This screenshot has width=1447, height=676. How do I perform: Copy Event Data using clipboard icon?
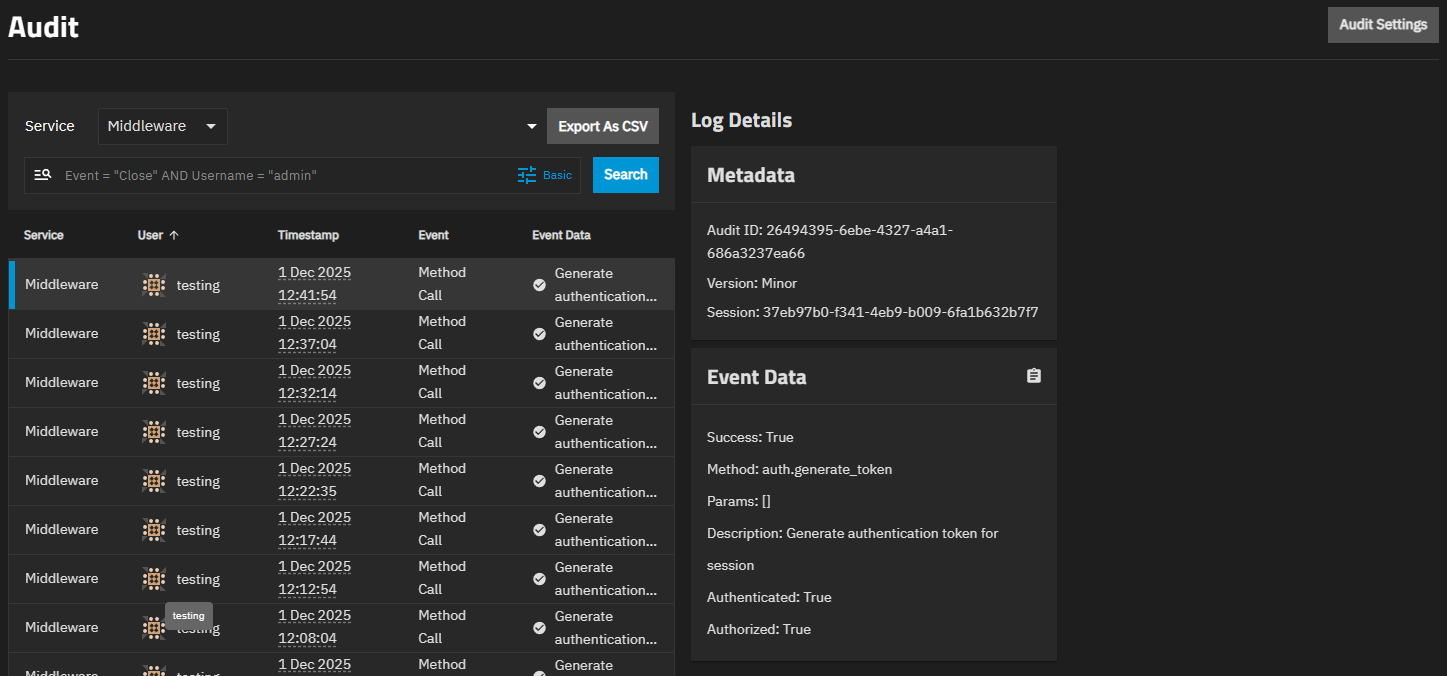pyautogui.click(x=1034, y=376)
